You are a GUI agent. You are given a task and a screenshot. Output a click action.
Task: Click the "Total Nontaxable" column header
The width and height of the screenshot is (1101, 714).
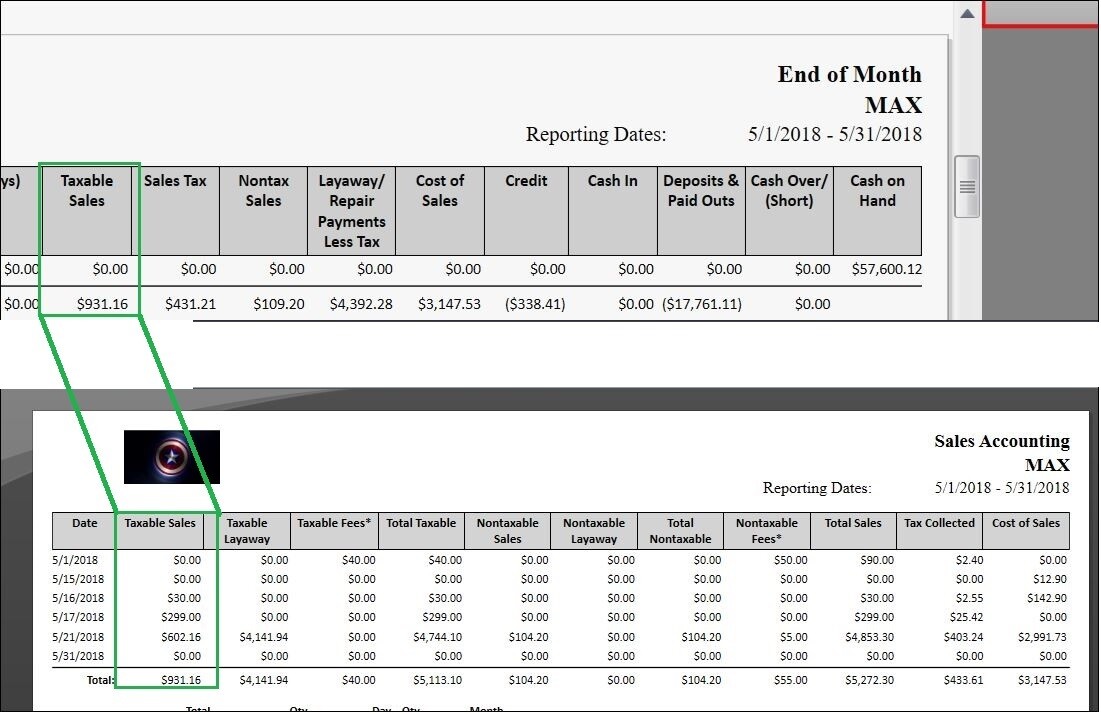pos(680,531)
